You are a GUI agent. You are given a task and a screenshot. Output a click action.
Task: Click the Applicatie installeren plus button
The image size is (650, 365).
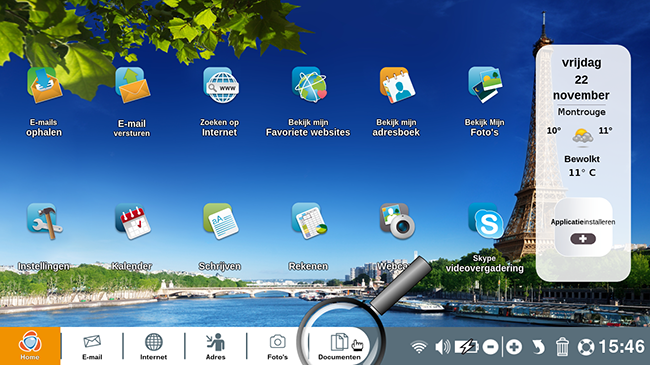(583, 239)
